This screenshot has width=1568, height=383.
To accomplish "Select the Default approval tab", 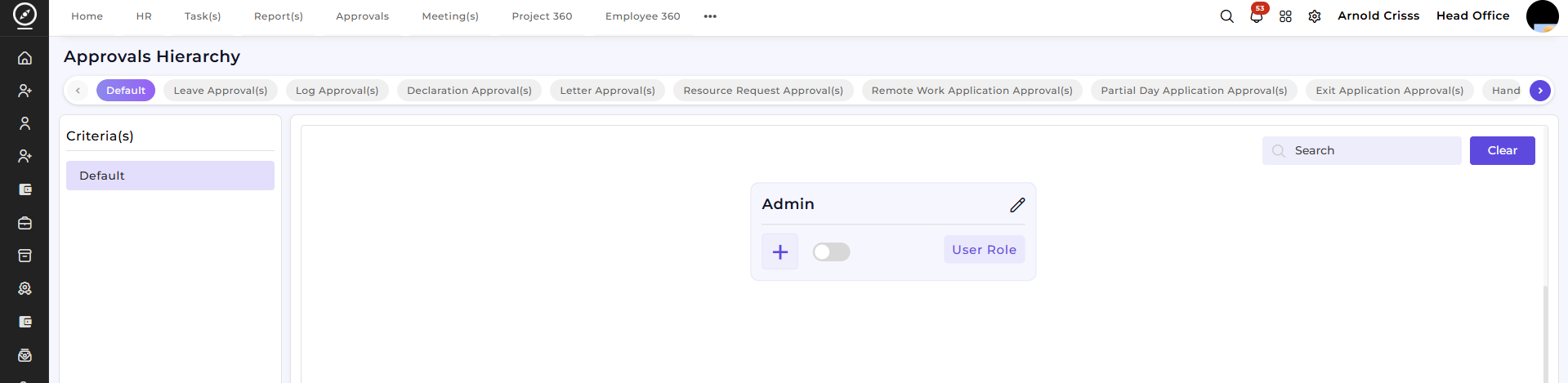I will 126,91.
